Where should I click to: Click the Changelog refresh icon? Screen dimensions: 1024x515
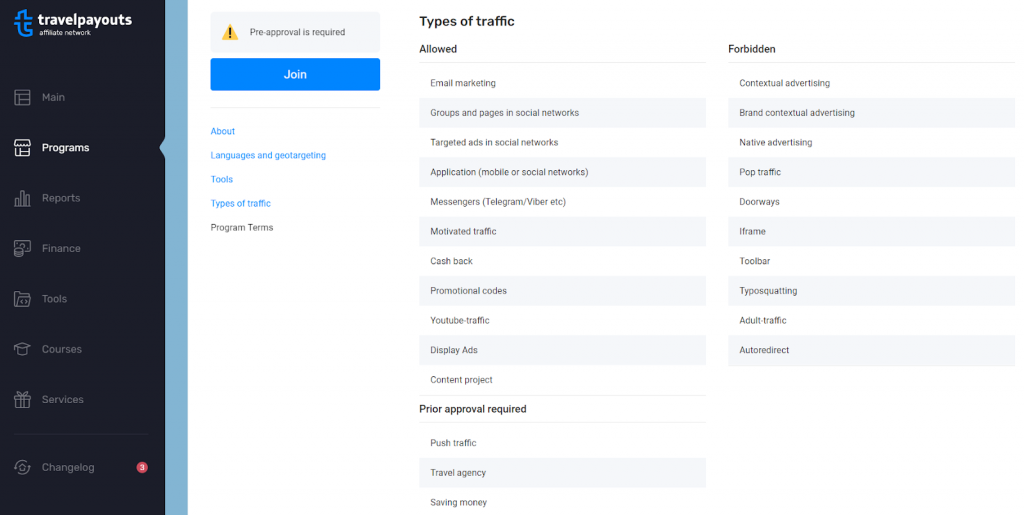pos(22,467)
